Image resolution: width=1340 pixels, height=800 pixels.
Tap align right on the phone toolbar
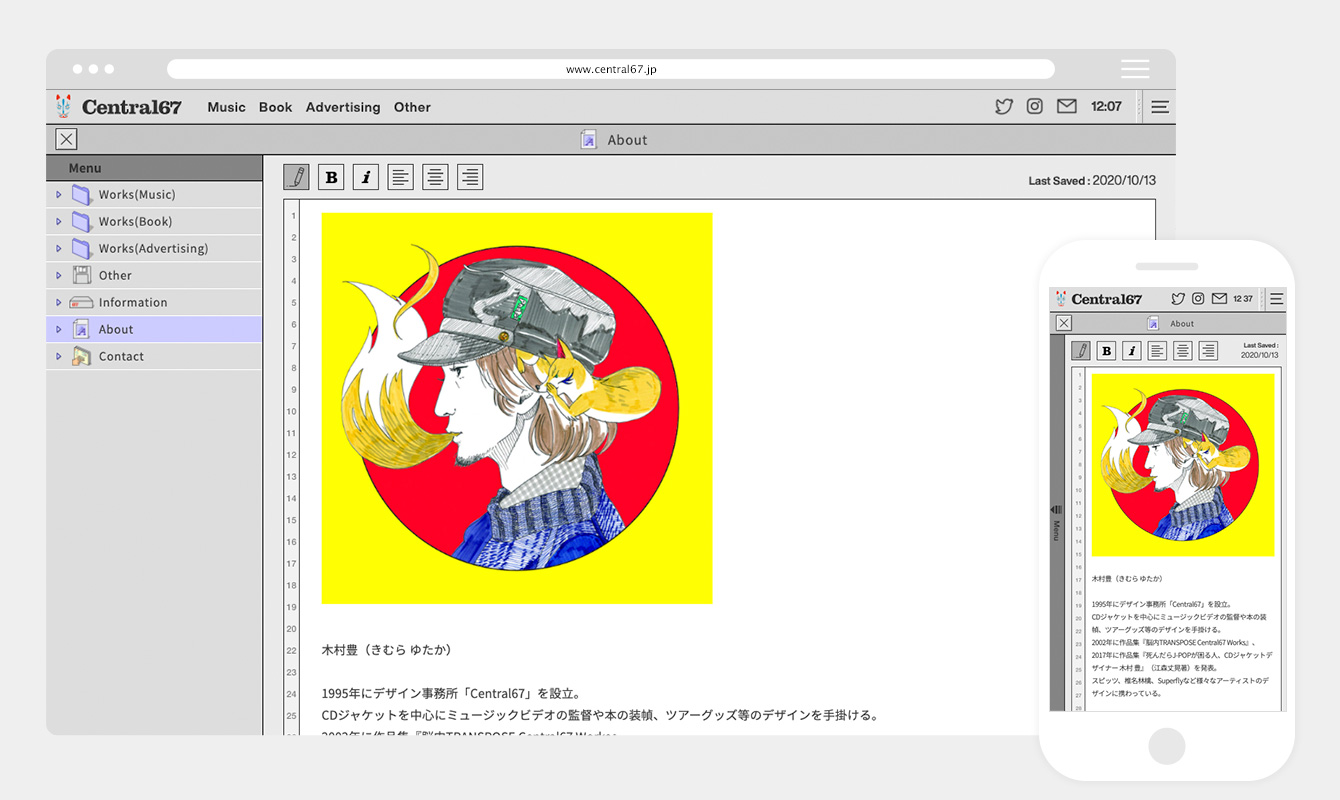click(1209, 351)
